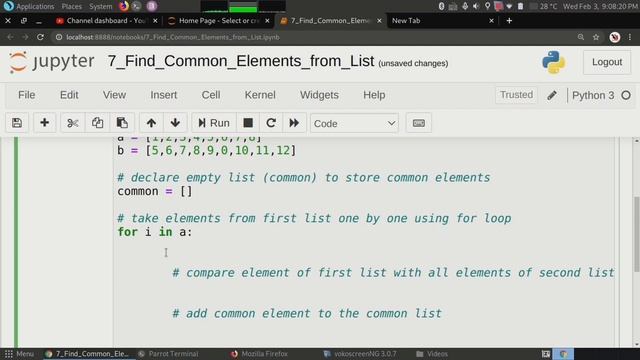Click the '# compare element of first list' comment
Image resolution: width=640 pixels, height=360 pixels.
(x=393, y=273)
